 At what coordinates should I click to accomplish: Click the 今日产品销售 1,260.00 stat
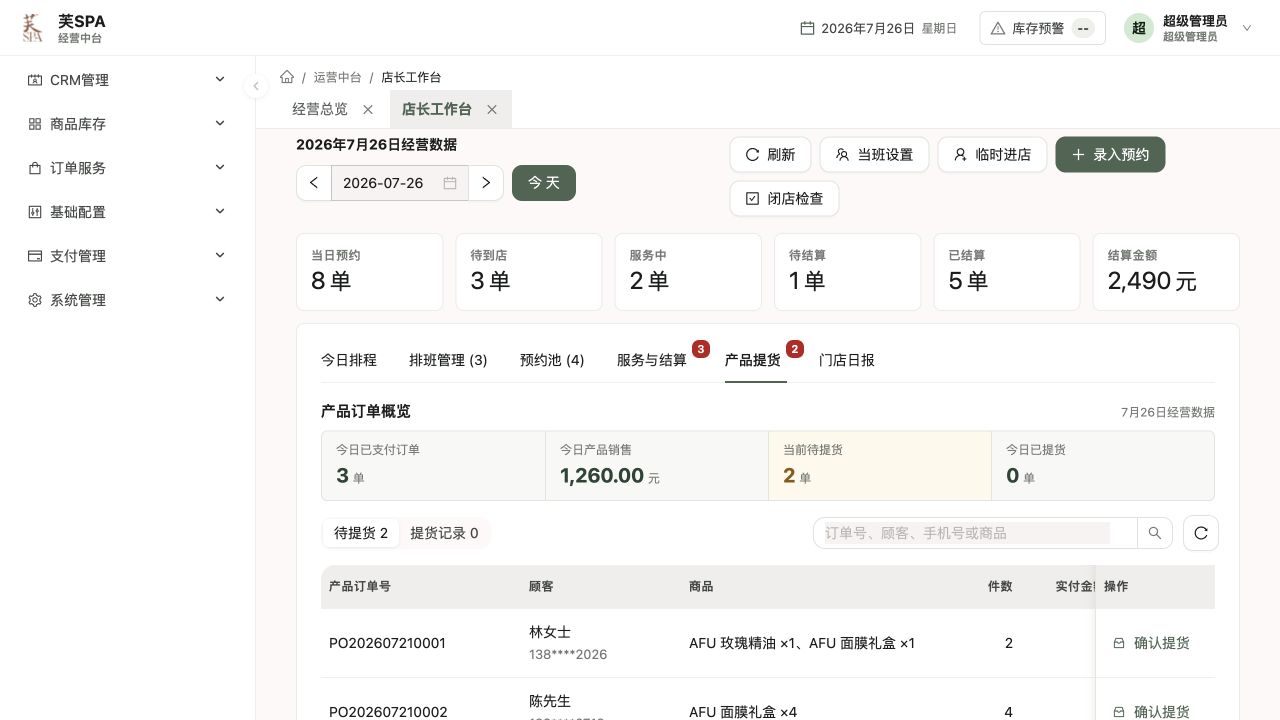[x=657, y=466]
